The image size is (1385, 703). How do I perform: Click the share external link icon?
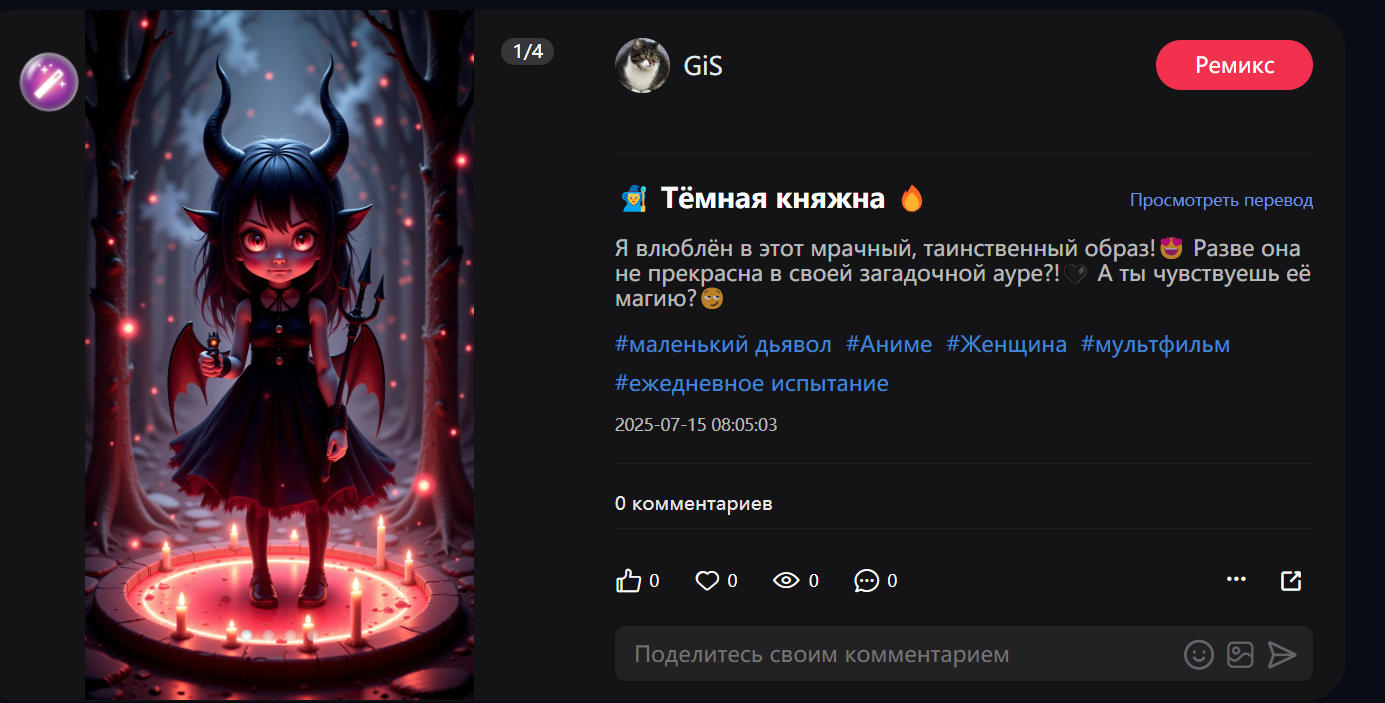[x=1291, y=581]
